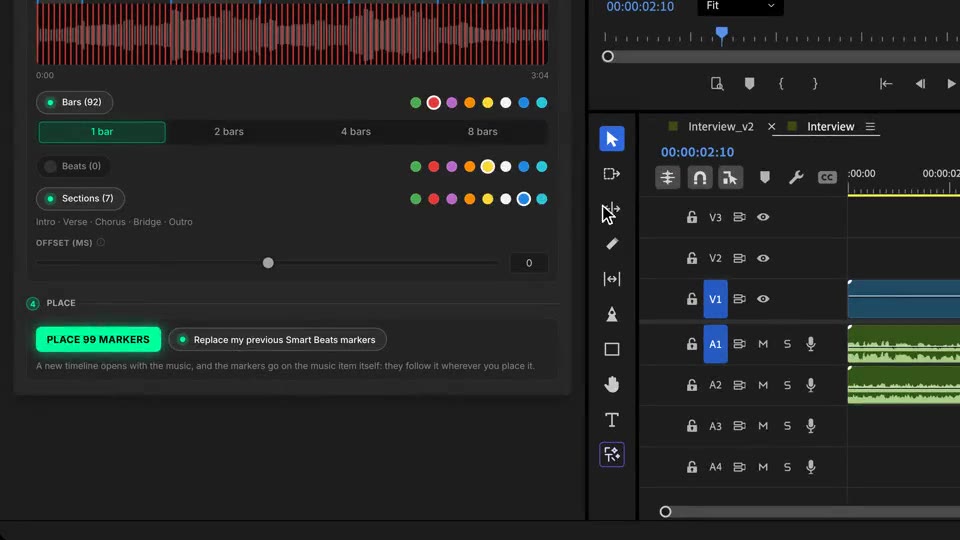Toggle sync lock on track A2

(x=739, y=385)
